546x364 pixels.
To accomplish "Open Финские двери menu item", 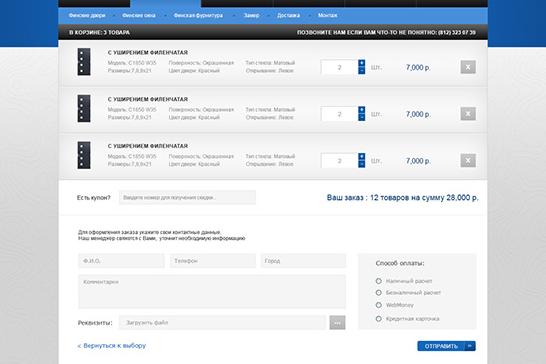I will (87, 15).
